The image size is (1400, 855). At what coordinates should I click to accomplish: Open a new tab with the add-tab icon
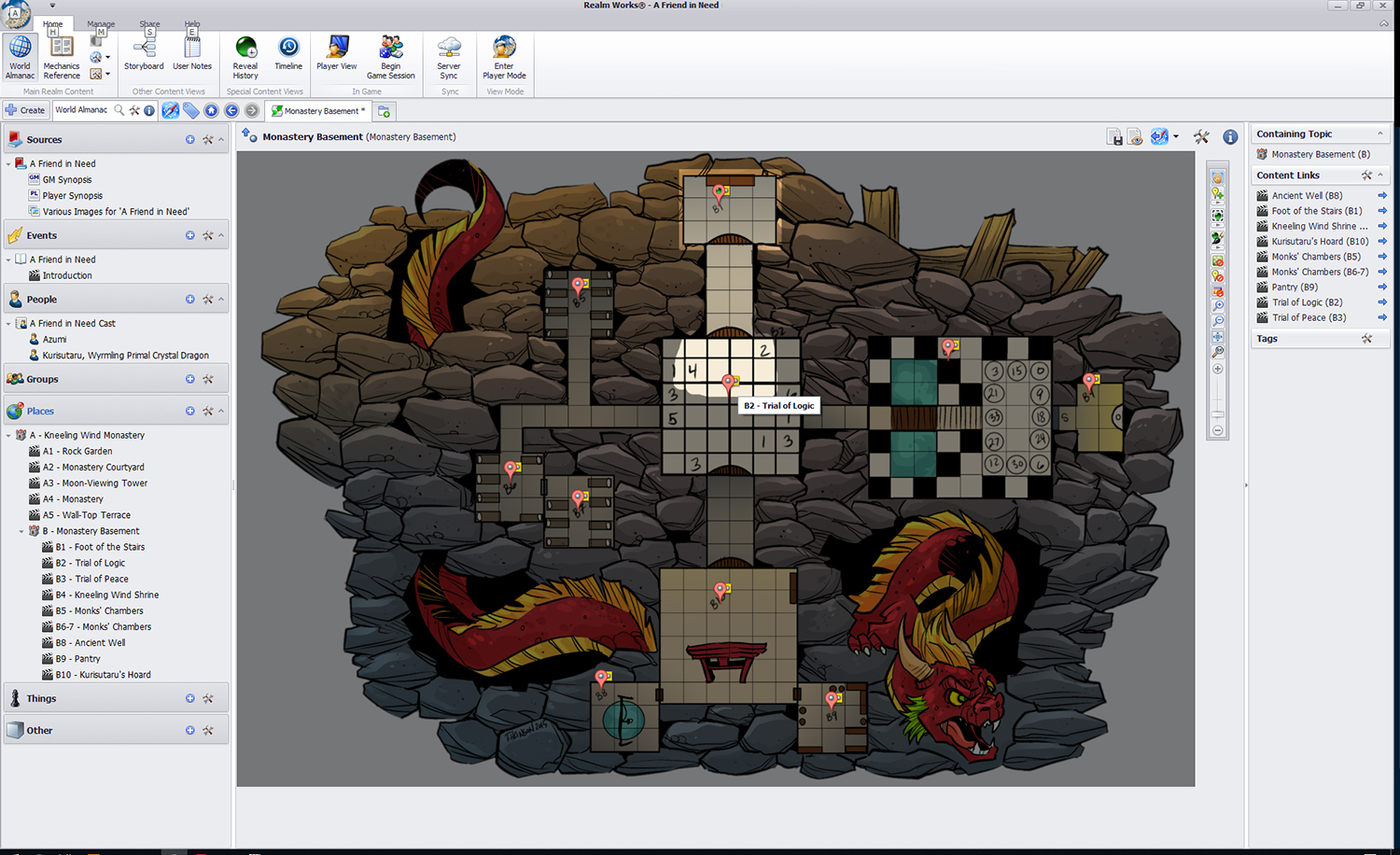(x=384, y=111)
